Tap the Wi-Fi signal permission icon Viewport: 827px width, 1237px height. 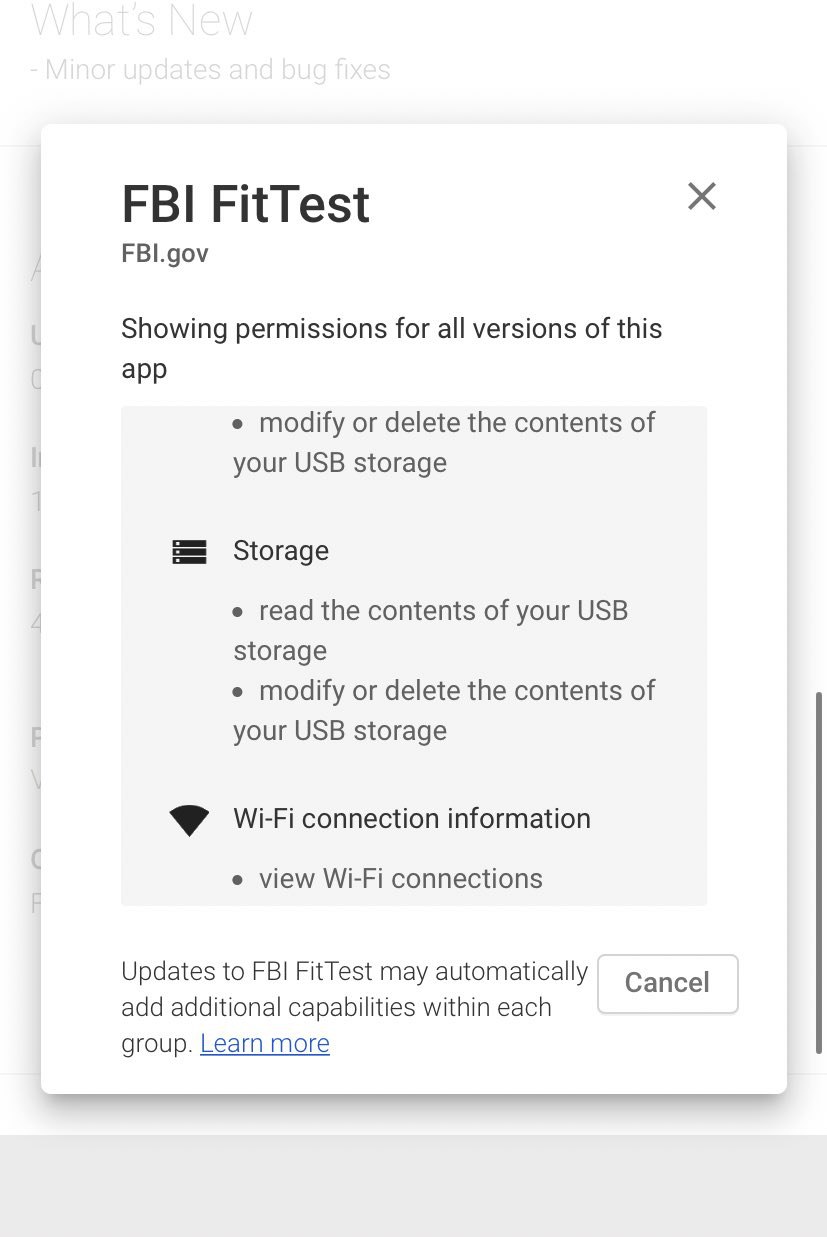[x=189, y=820]
